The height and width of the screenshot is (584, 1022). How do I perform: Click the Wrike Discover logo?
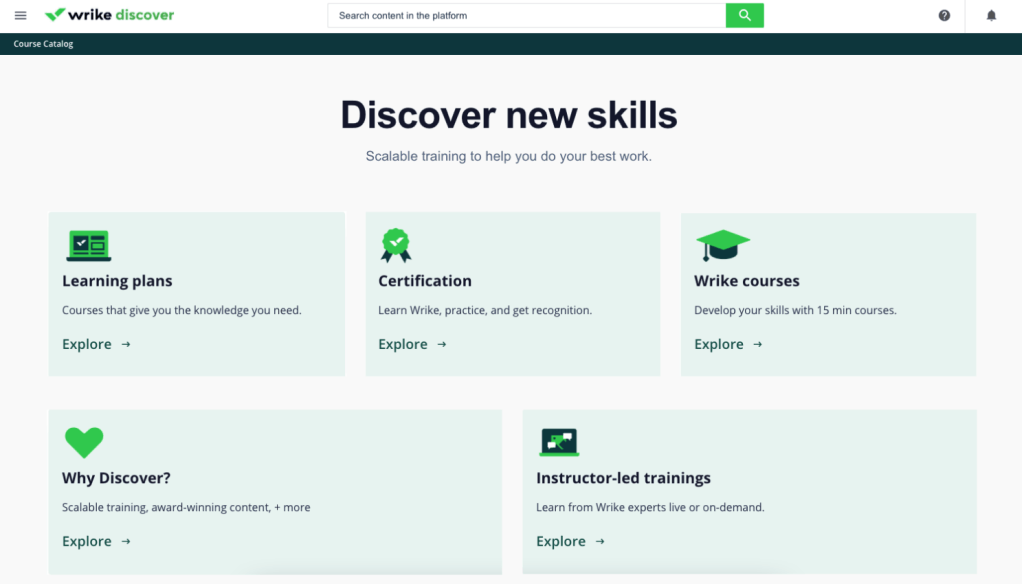coord(109,14)
